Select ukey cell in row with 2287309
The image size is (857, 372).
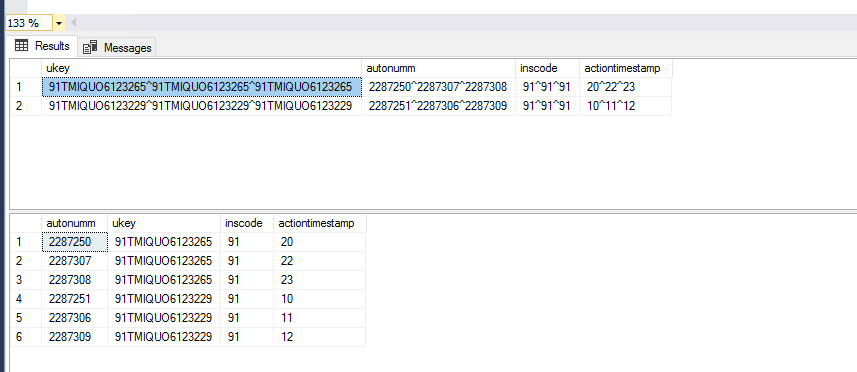164,337
